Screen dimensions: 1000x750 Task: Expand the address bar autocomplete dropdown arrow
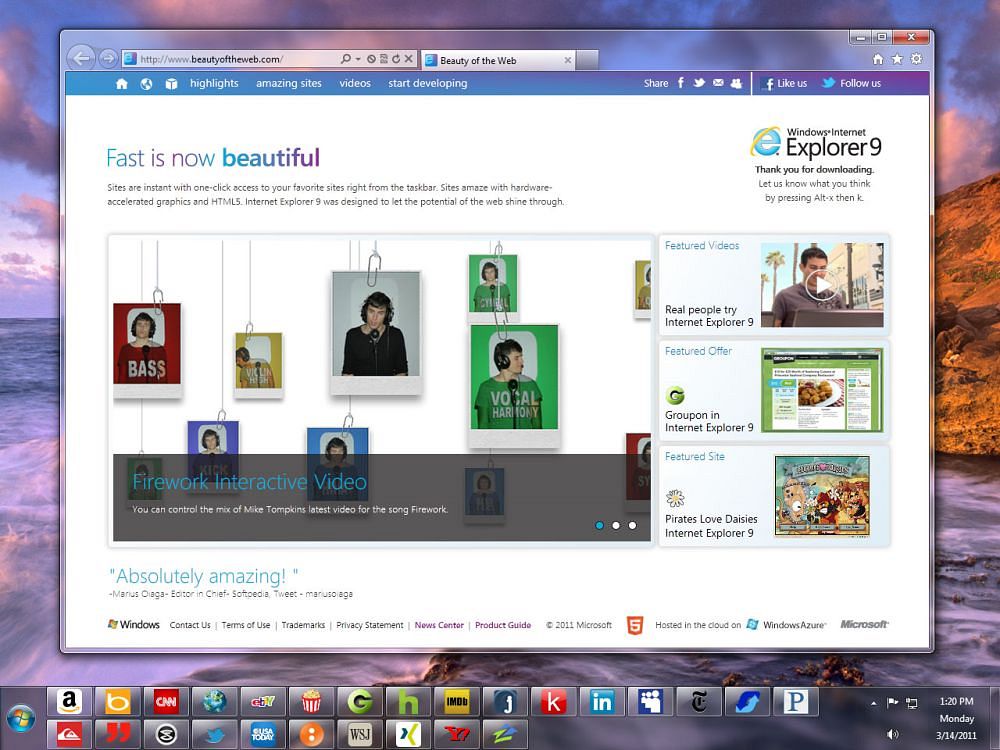358,59
